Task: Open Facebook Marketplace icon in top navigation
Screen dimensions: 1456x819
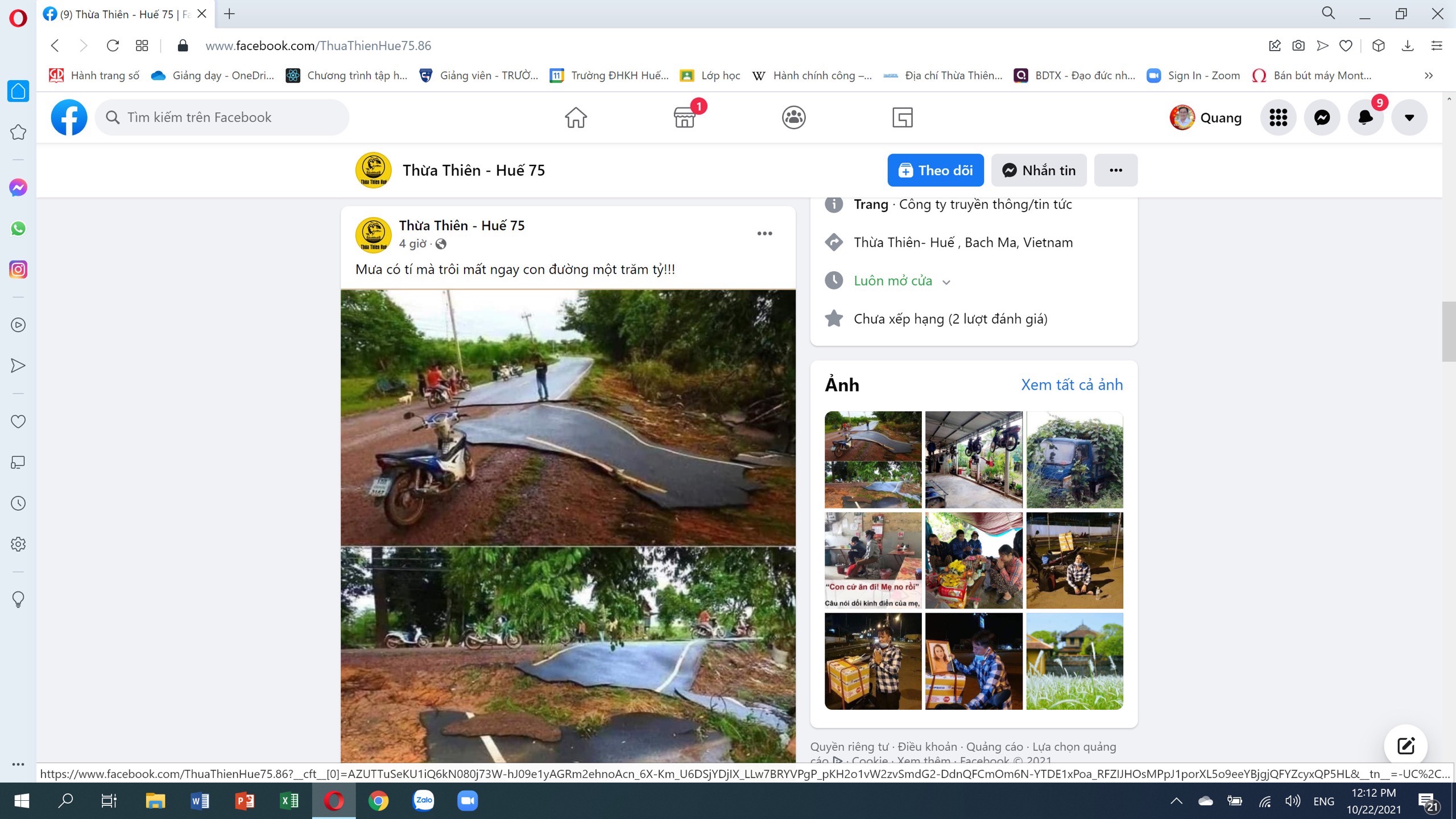Action: 685,118
